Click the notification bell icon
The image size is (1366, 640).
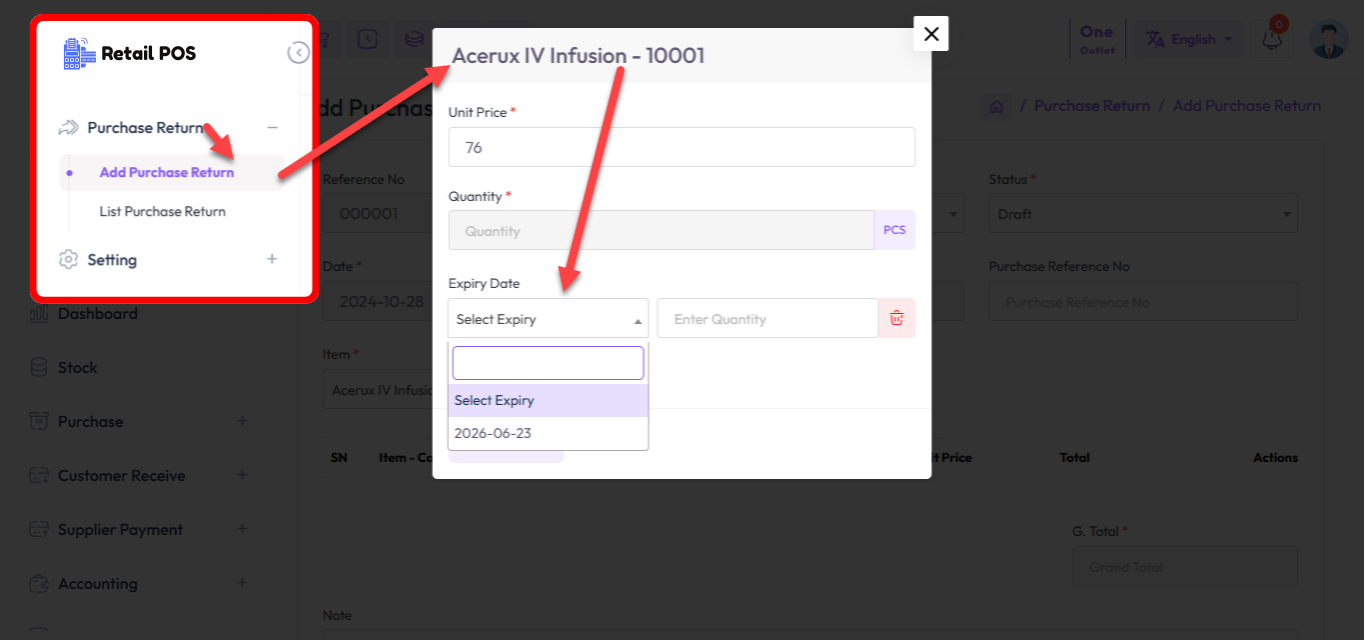point(1272,40)
